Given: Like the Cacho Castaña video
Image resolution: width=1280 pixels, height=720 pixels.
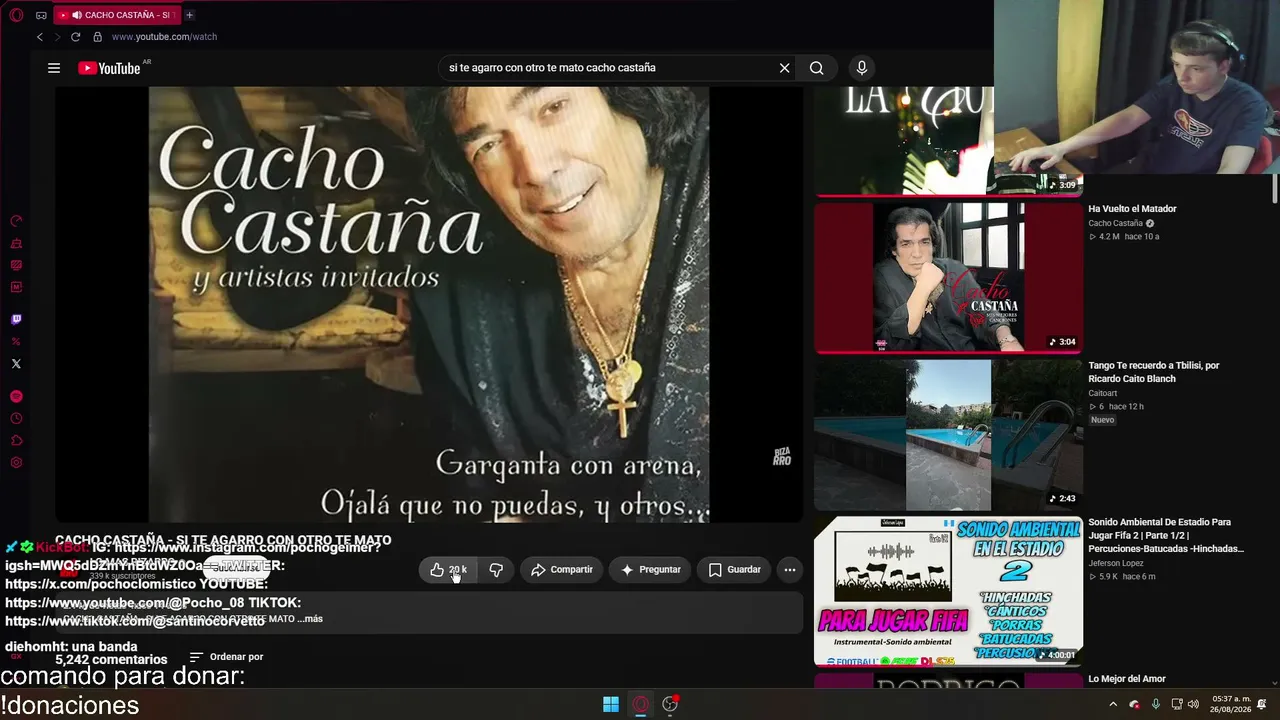Looking at the screenshot, I should click(447, 570).
